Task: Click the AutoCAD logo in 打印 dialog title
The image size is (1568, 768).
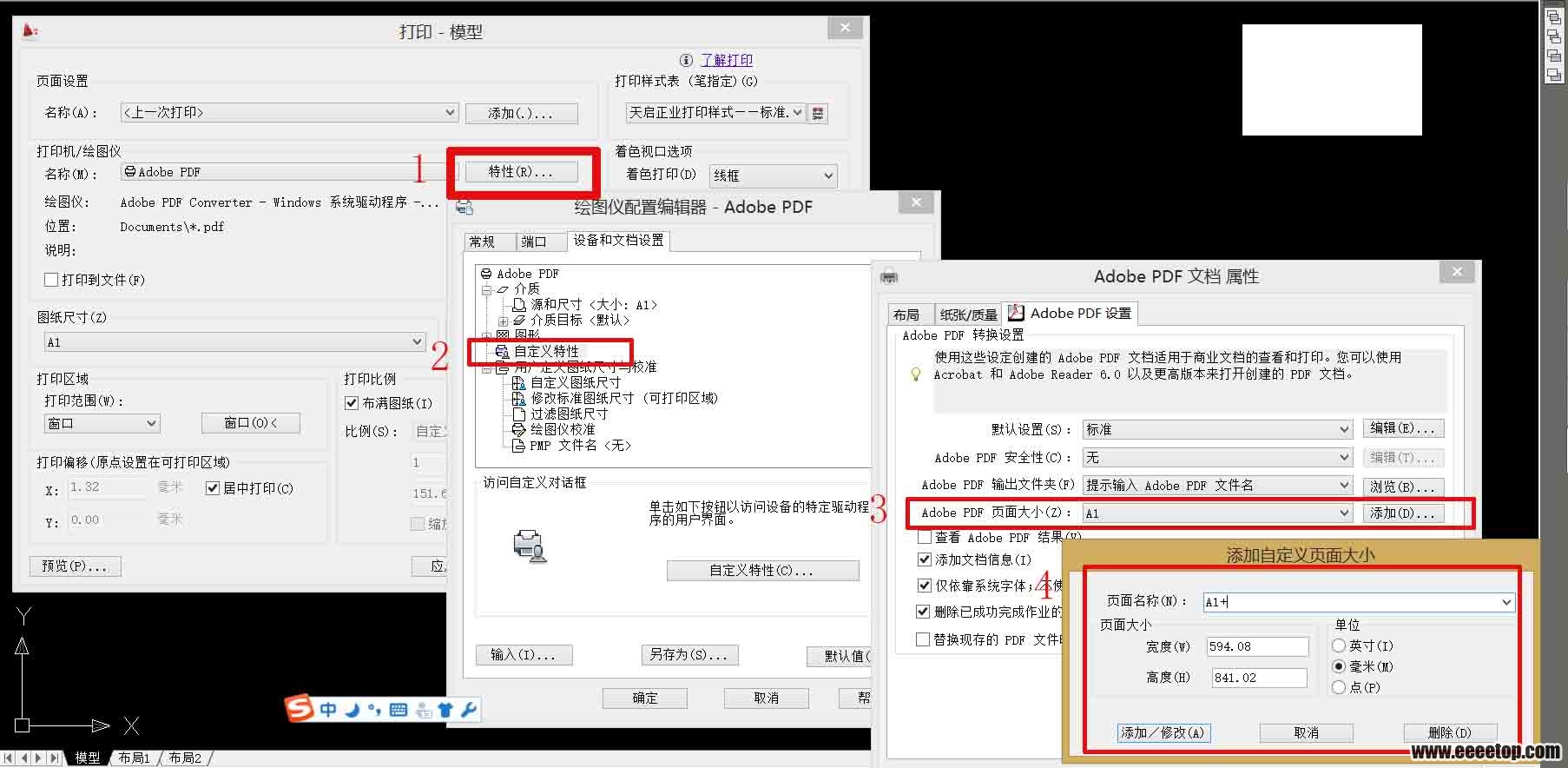Action: point(30,31)
